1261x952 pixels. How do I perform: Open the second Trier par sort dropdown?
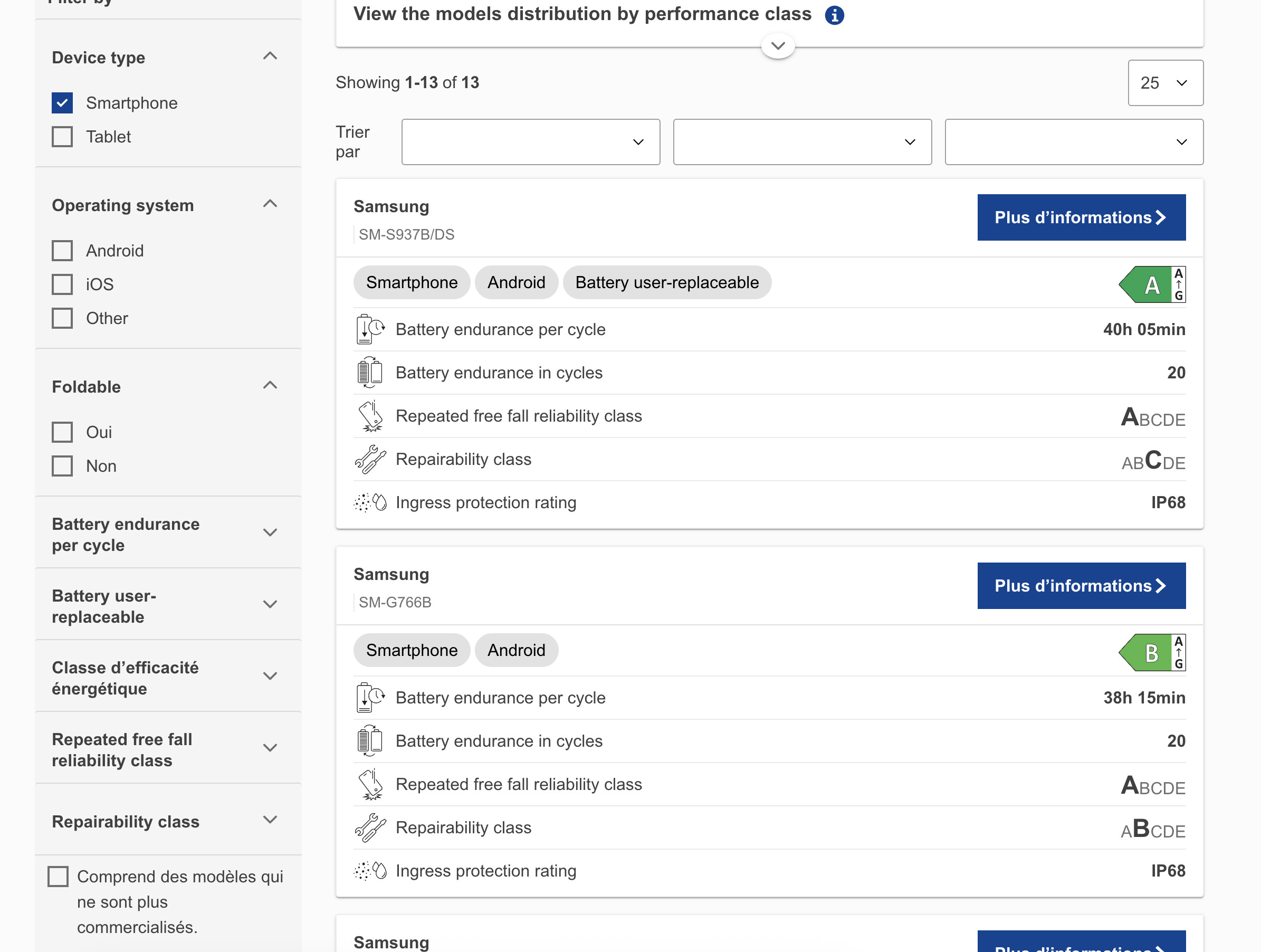pyautogui.click(x=802, y=142)
